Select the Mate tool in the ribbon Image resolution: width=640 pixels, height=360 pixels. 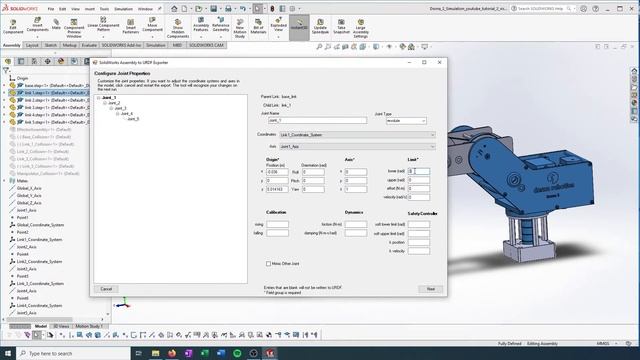(56, 24)
